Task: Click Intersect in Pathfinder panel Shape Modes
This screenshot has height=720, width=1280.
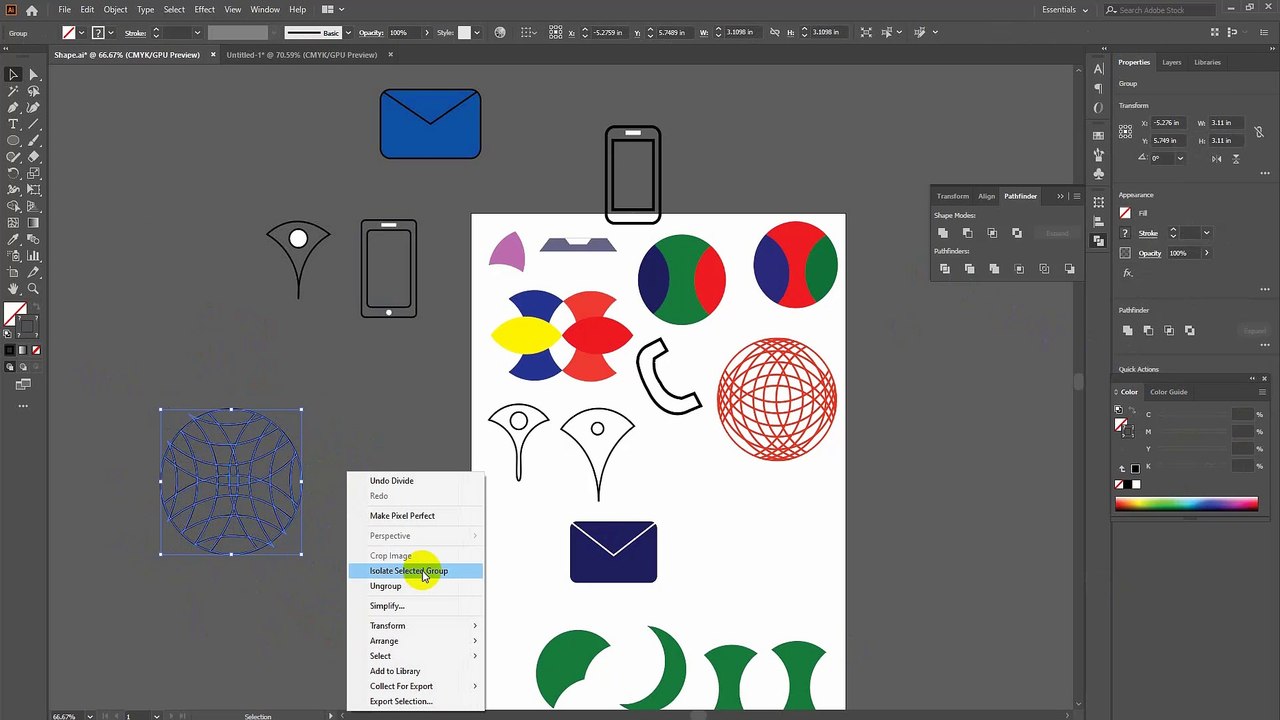Action: [x=992, y=233]
